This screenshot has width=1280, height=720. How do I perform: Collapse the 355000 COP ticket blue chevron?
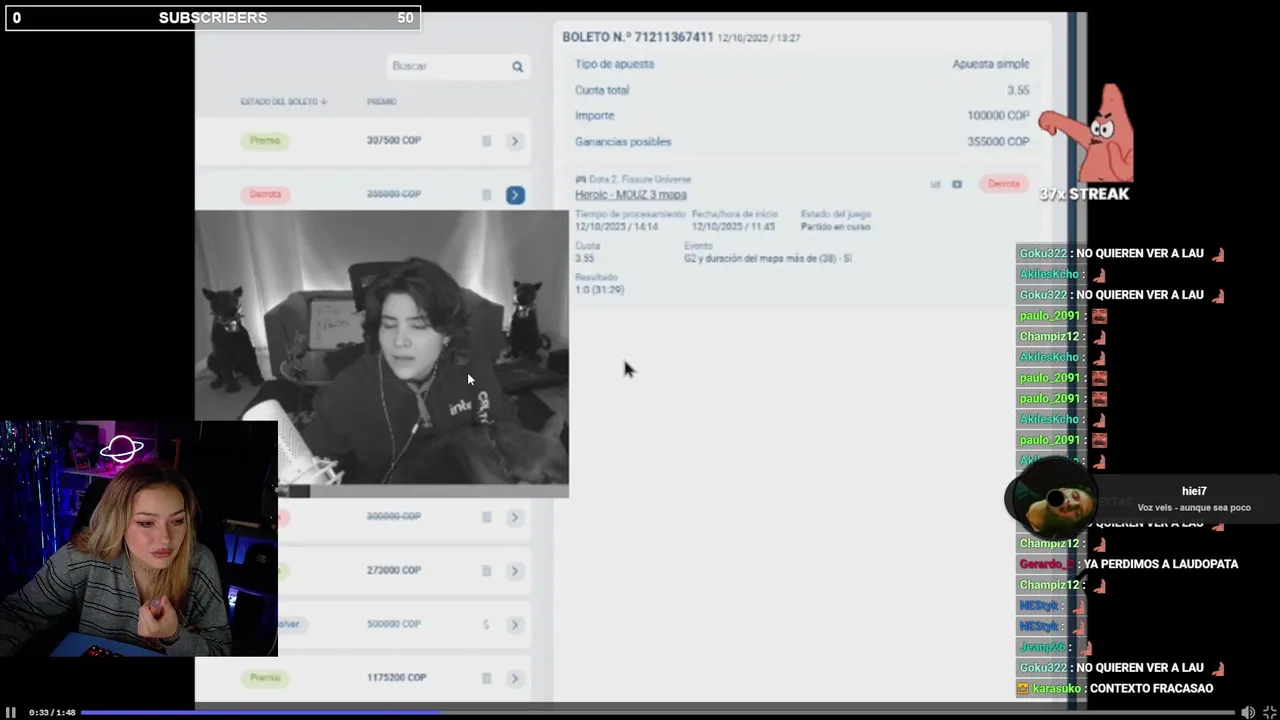[x=515, y=195]
